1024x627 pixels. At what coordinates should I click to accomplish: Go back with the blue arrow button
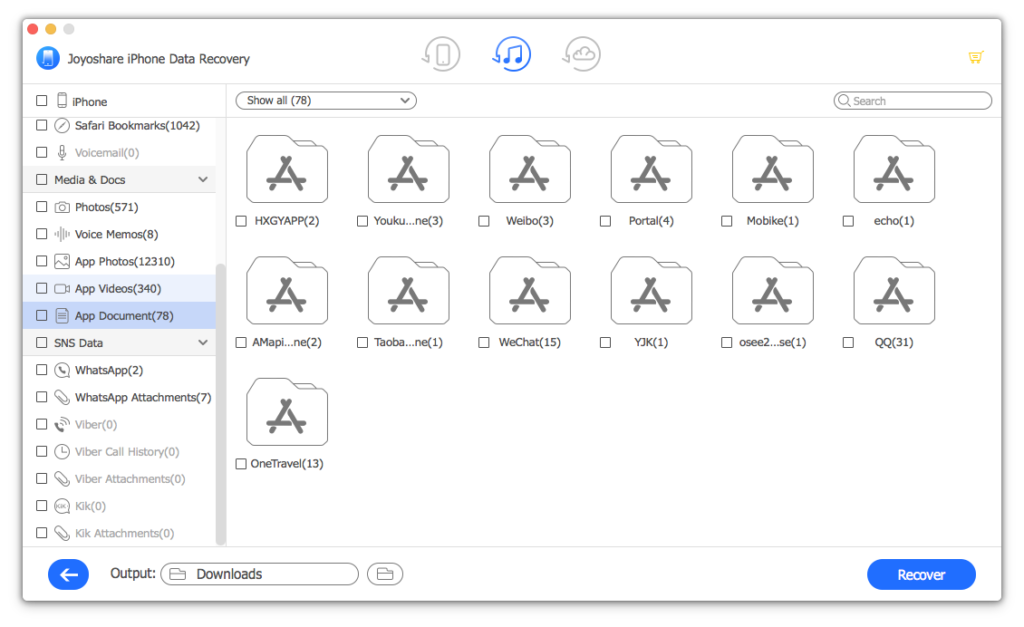click(x=69, y=575)
